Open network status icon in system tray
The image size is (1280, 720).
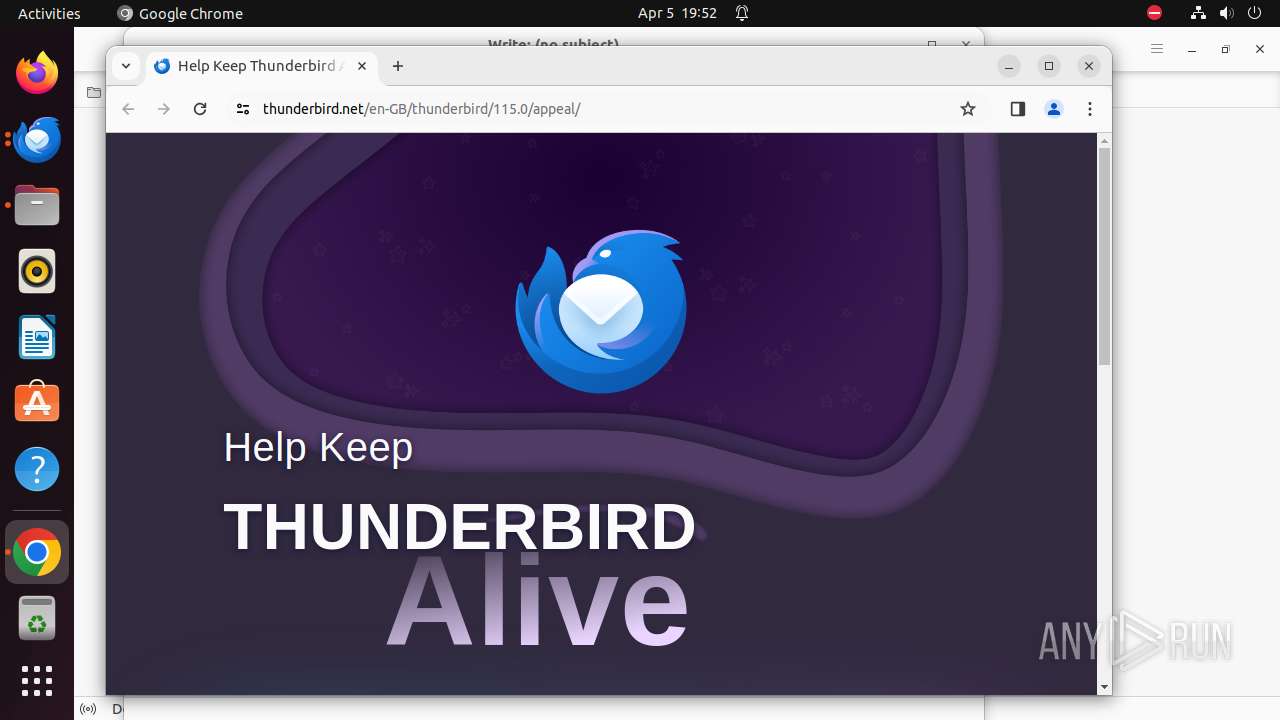[1198, 13]
